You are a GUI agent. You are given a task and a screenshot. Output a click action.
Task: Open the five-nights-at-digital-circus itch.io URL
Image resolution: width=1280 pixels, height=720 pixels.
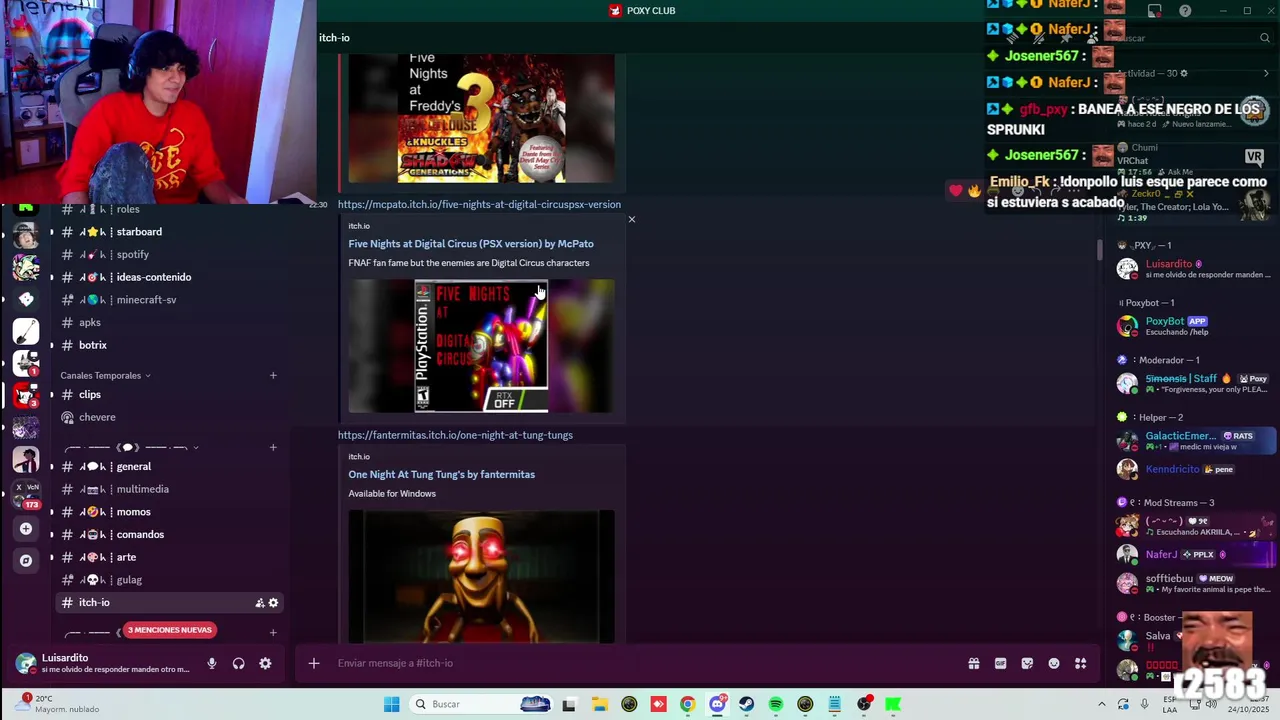click(479, 204)
